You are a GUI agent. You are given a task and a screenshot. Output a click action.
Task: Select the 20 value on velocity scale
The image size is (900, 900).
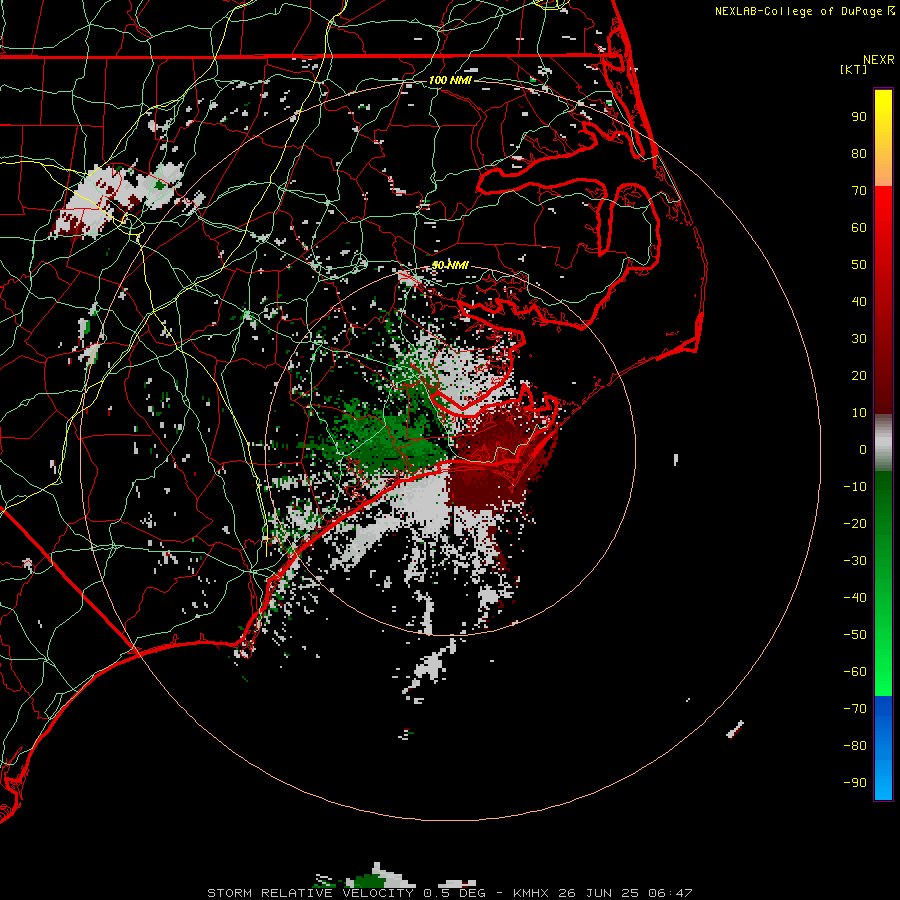click(x=859, y=376)
